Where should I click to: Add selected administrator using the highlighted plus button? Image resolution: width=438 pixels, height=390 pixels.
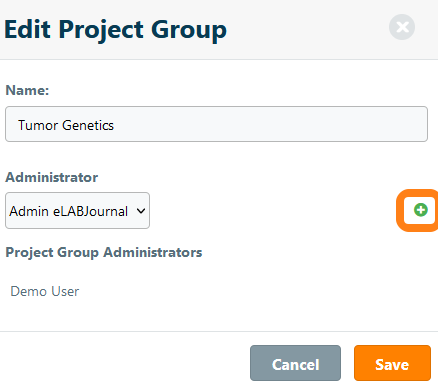click(421, 210)
